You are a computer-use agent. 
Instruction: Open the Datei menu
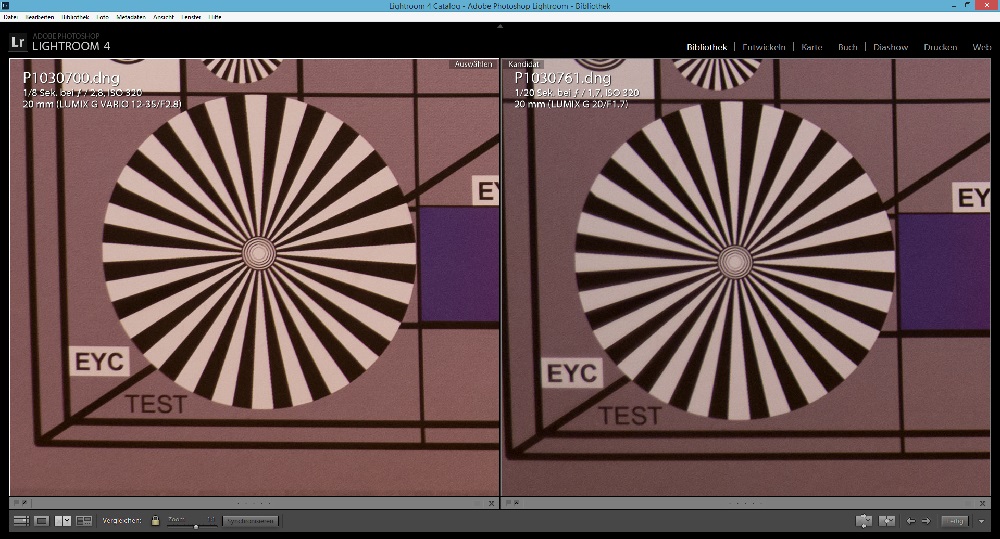(x=10, y=17)
